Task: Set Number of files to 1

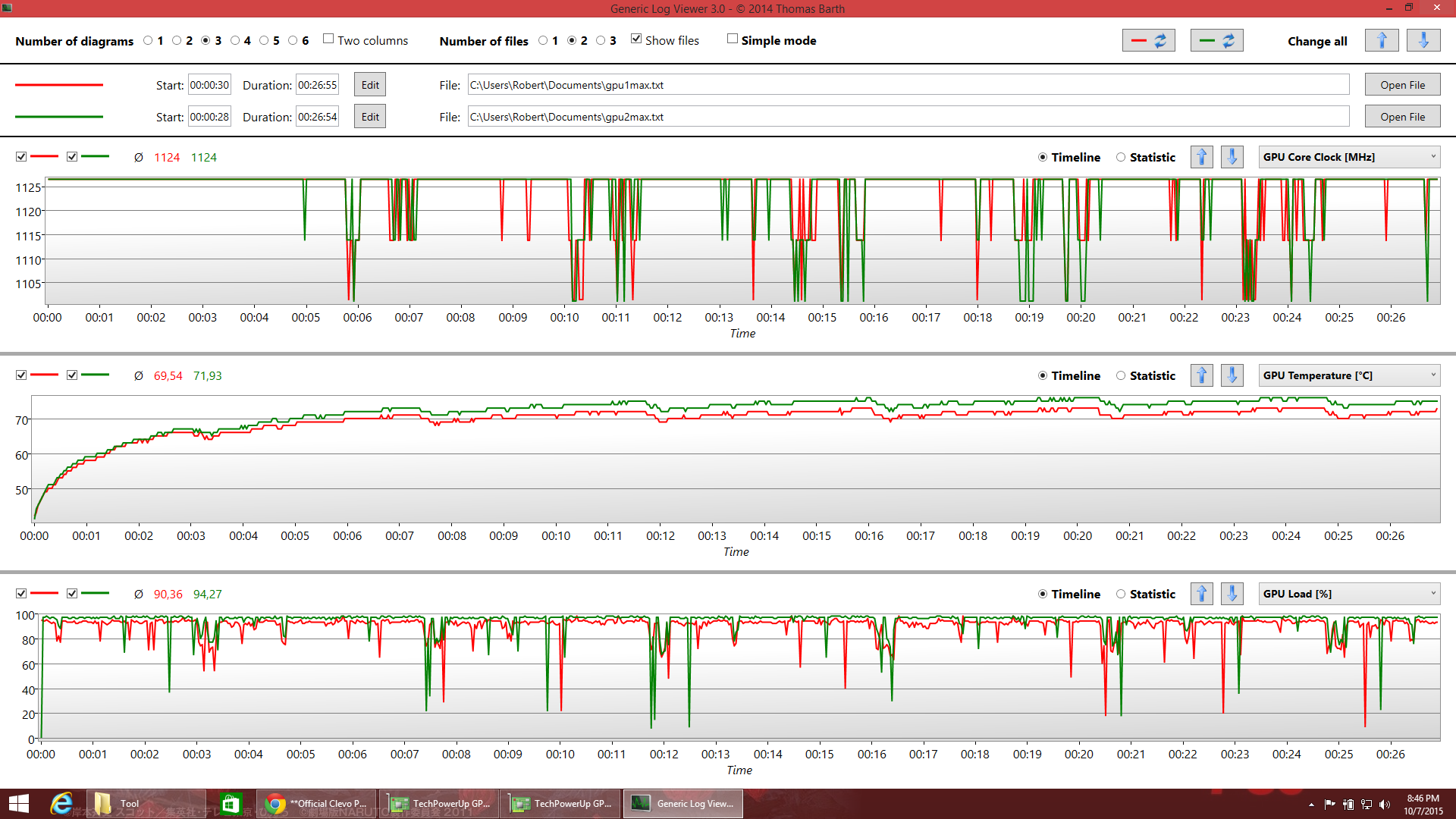Action: point(543,41)
